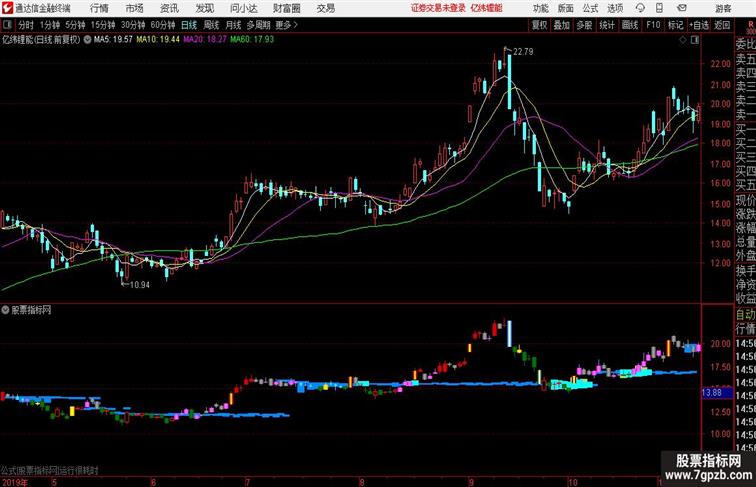Click the 22.79 high price marker
Viewport: 756px width, 487px height.
523,52
